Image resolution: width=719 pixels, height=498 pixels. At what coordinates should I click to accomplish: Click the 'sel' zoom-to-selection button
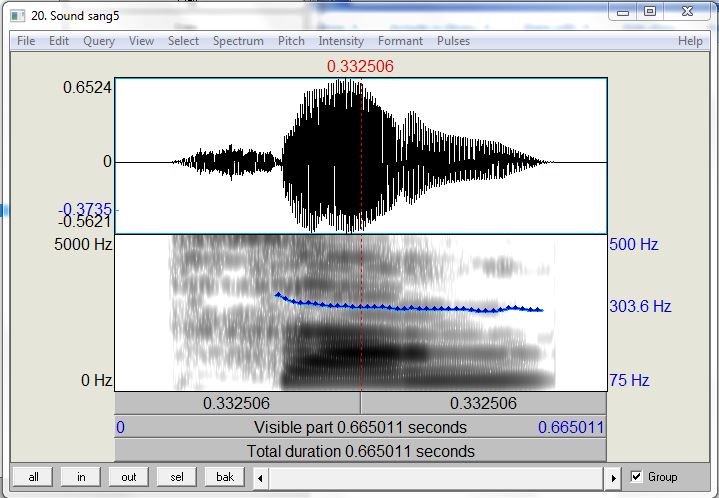(x=177, y=477)
